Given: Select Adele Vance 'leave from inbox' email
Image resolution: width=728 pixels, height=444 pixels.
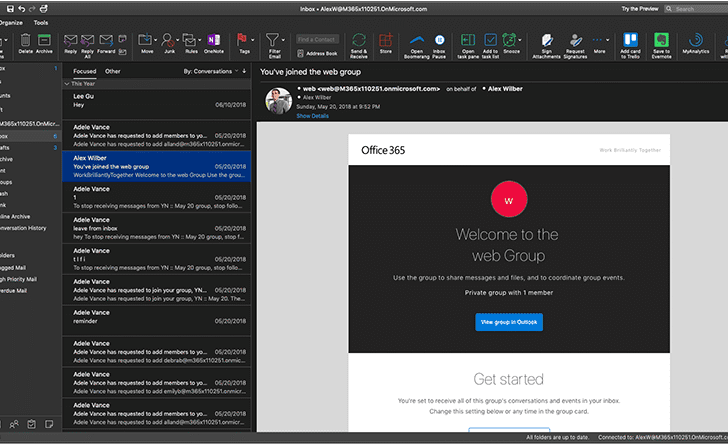Looking at the screenshot, I should point(157,228).
